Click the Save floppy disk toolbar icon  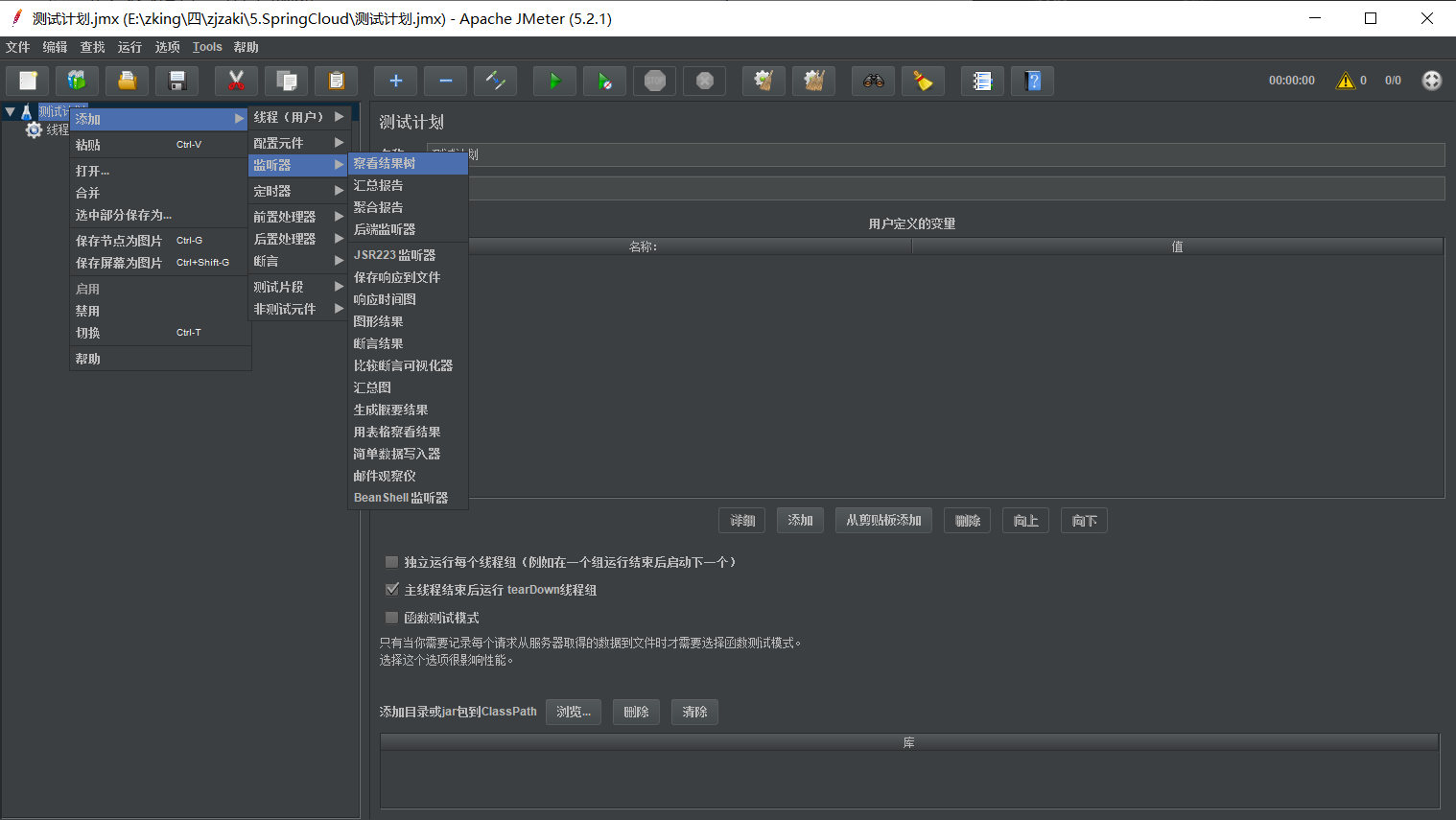176,82
